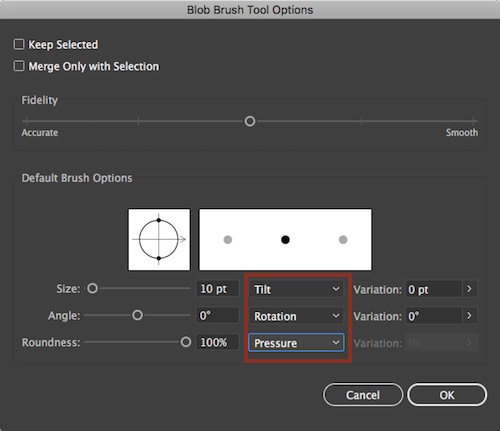Click the right gray dot in the brush preview
The width and height of the screenshot is (500, 431).
(343, 240)
